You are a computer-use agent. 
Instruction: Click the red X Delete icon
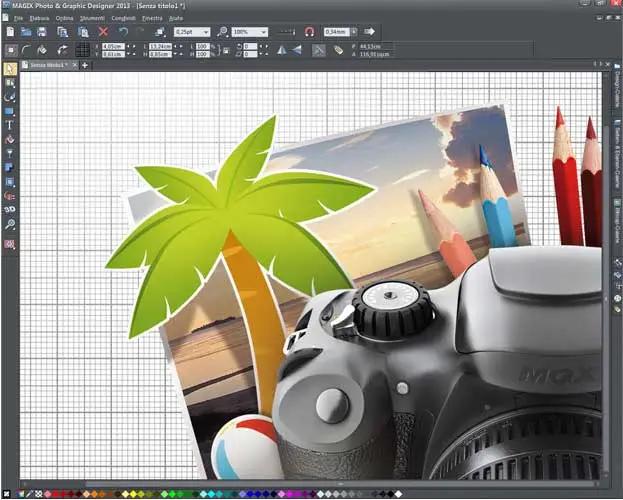[x=103, y=32]
